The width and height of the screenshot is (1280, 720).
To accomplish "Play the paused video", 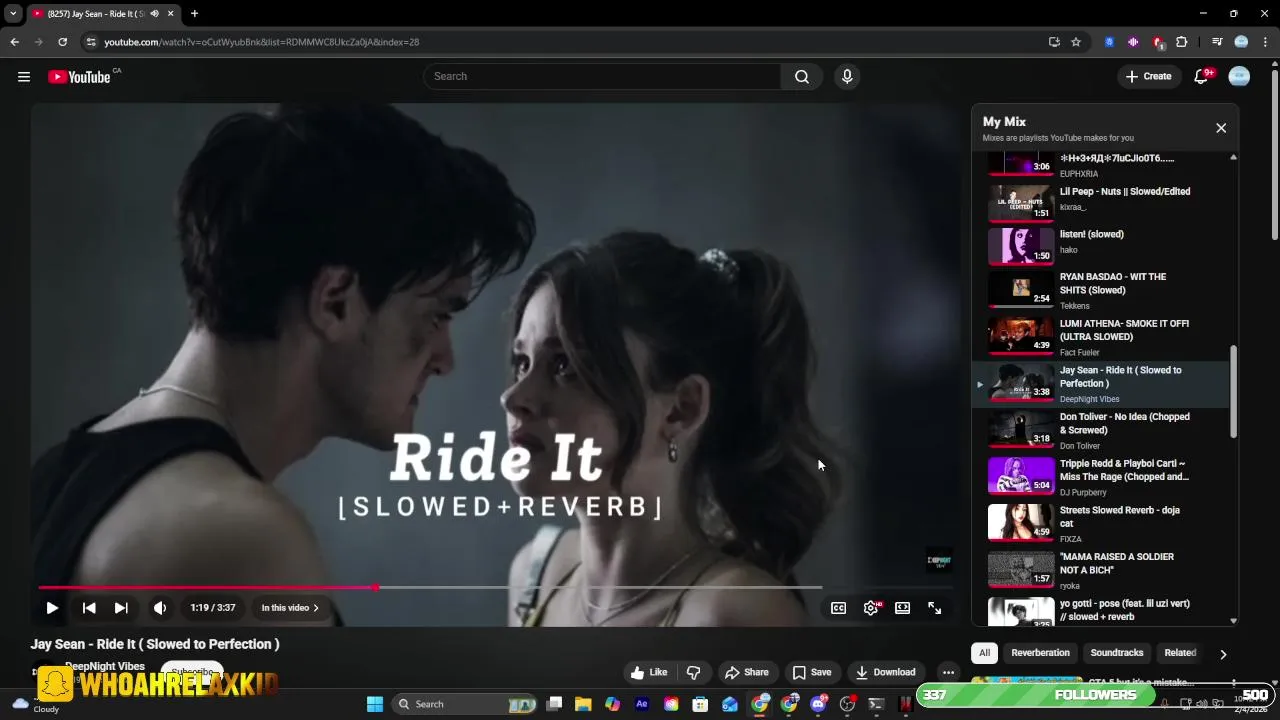I will (x=52, y=608).
